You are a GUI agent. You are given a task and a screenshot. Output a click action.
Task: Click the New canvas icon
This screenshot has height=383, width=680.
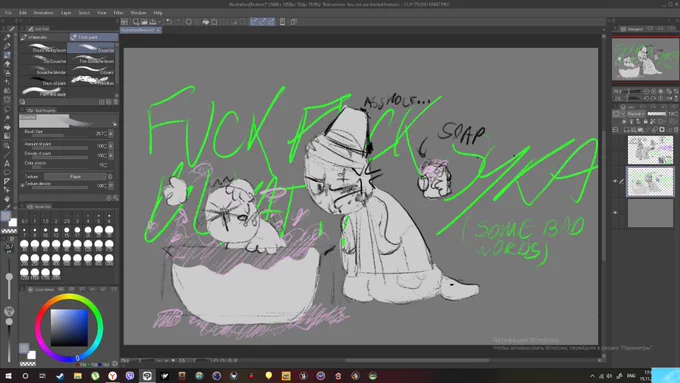(136, 22)
